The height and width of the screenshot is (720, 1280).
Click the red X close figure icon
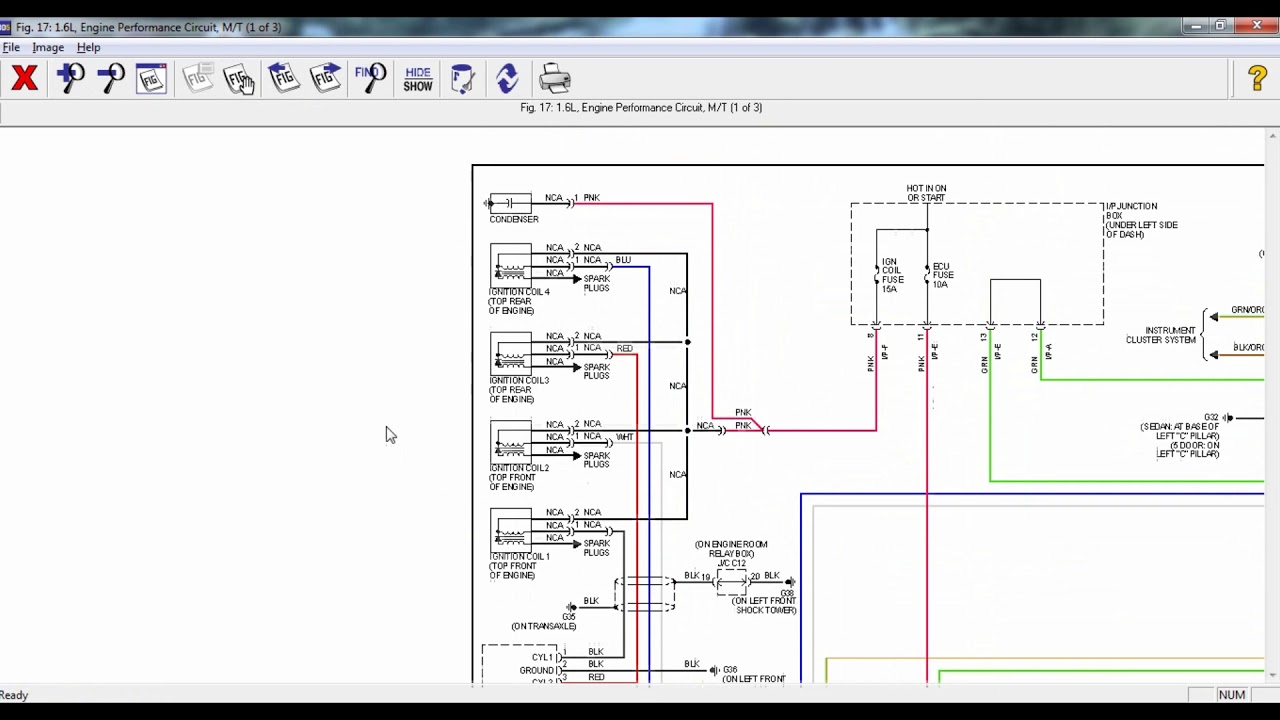pyautogui.click(x=25, y=78)
